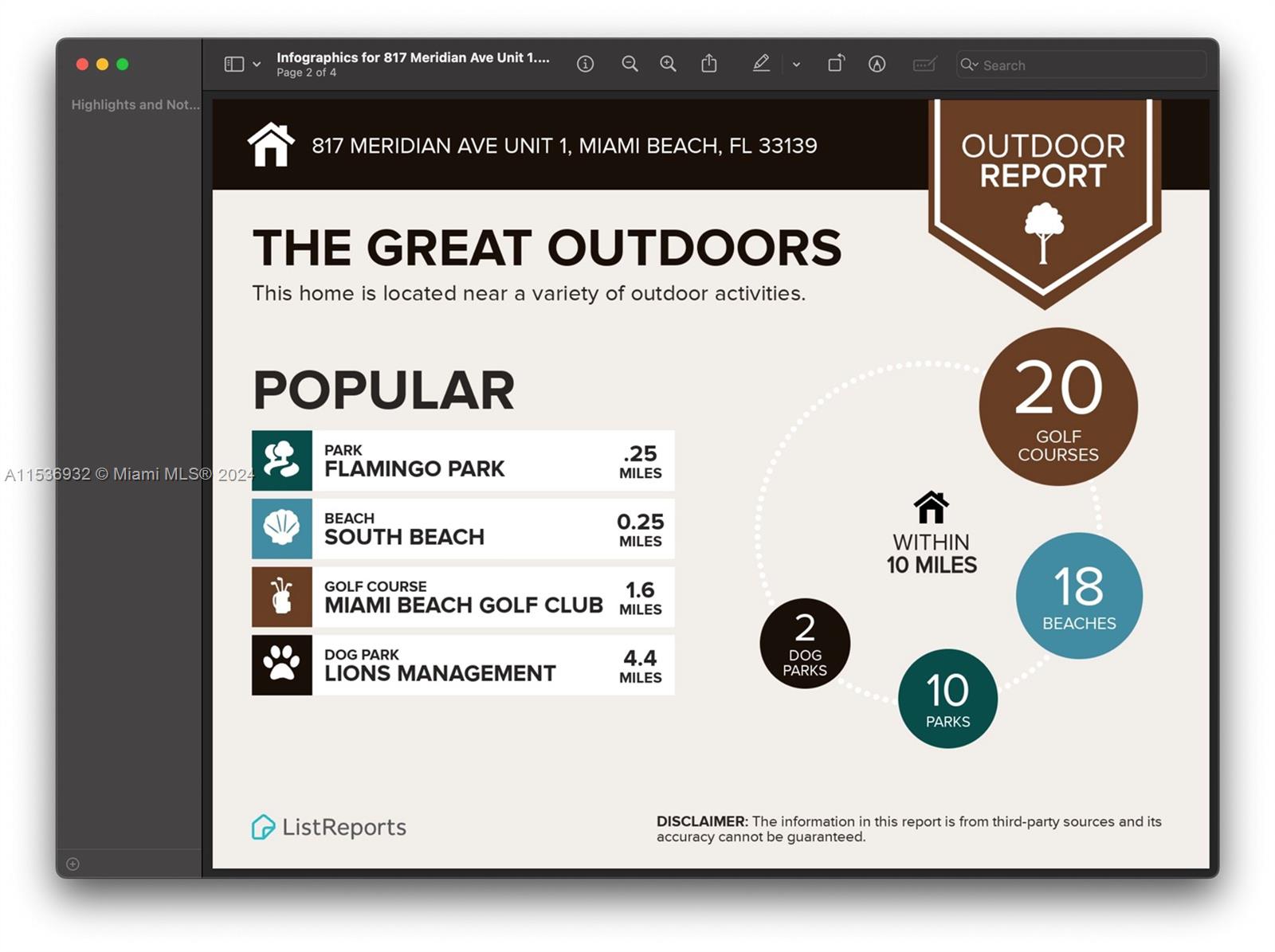Toggle the Highlight pen tool

click(761, 64)
